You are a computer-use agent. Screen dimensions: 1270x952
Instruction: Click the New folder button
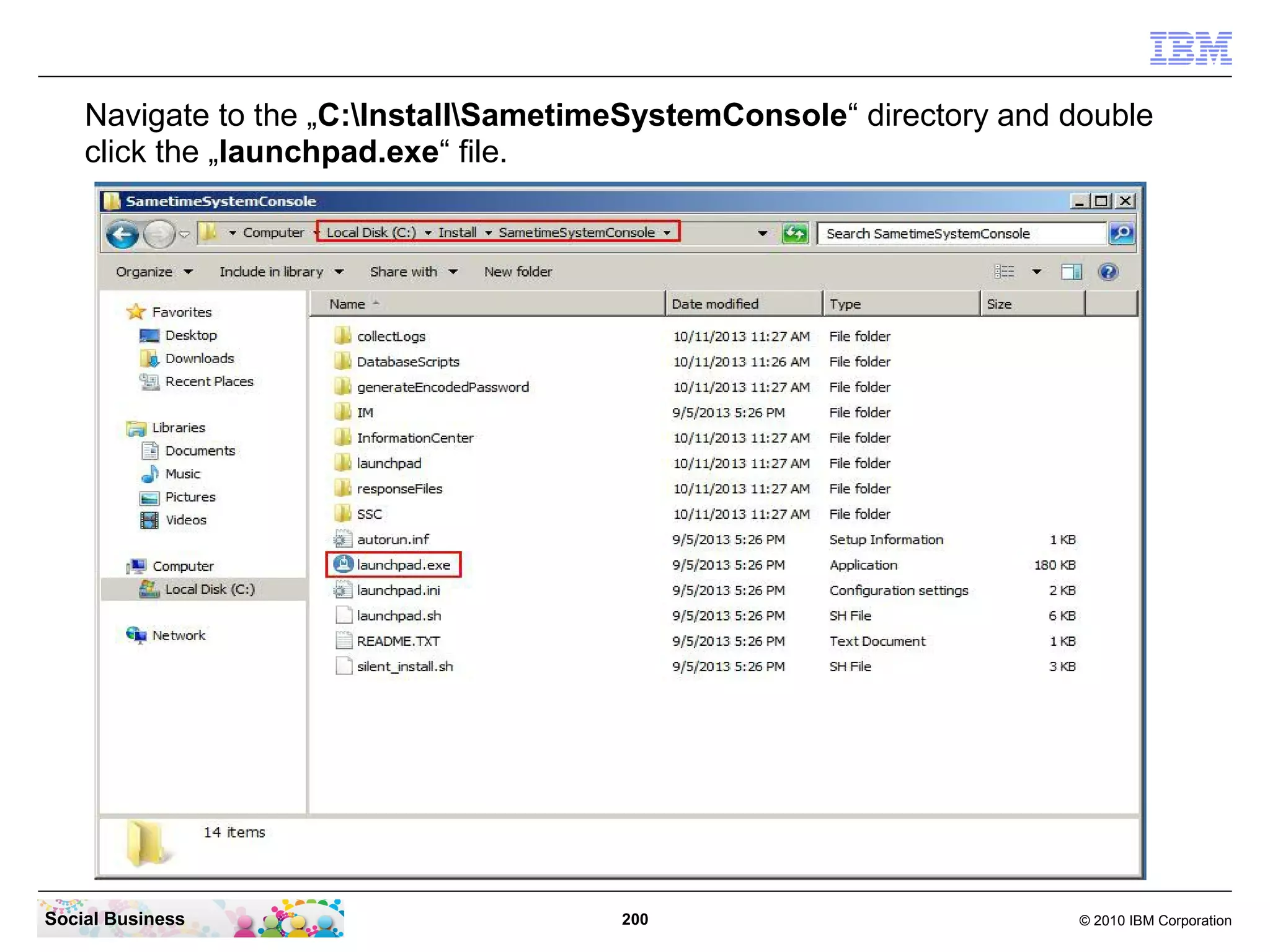point(518,271)
